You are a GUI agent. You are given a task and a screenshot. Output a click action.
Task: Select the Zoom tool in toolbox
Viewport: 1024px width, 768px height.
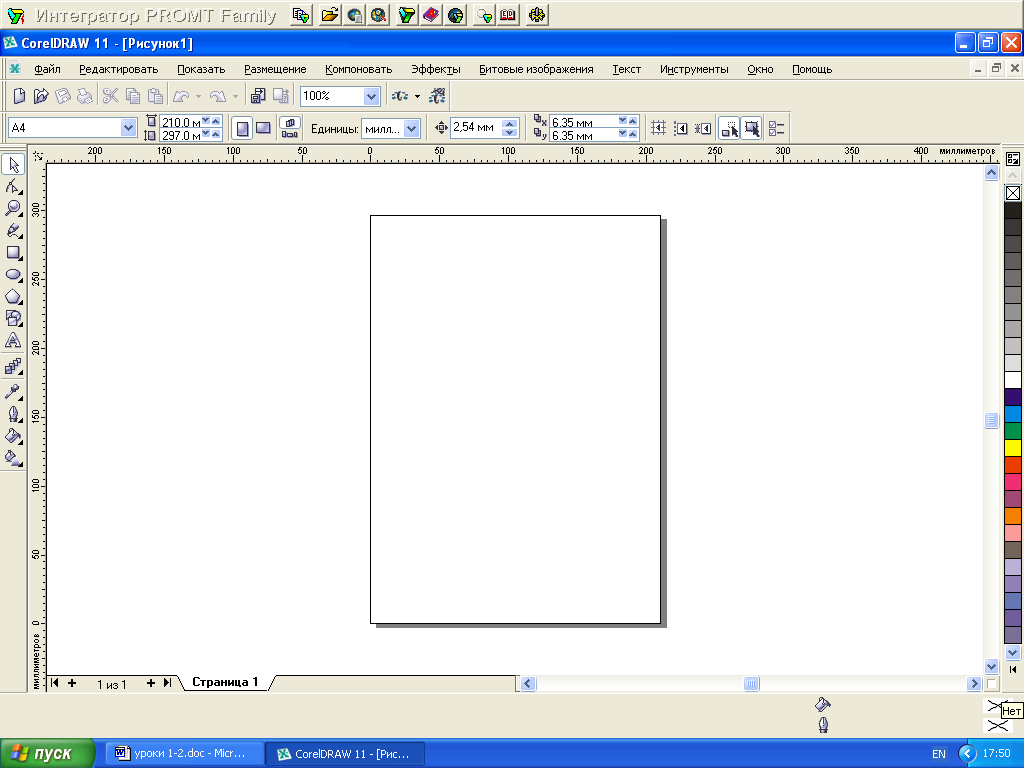click(x=14, y=208)
